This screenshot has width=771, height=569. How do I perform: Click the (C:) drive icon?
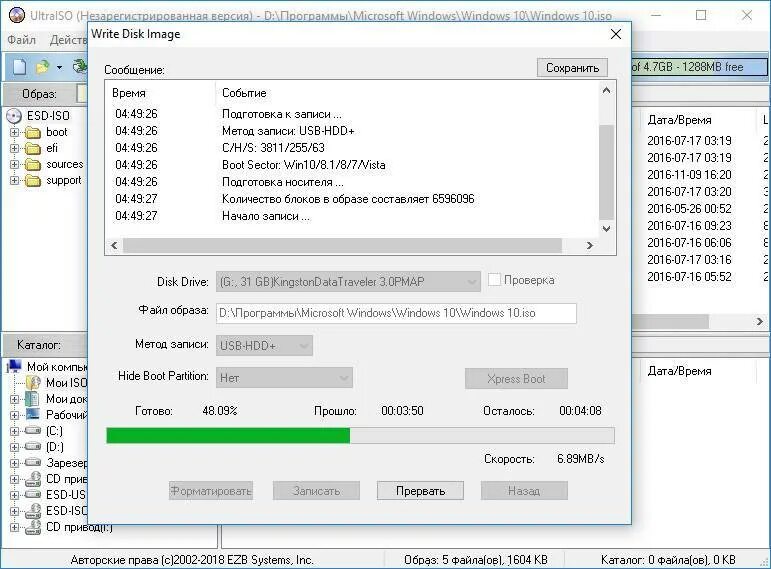pyautogui.click(x=33, y=431)
